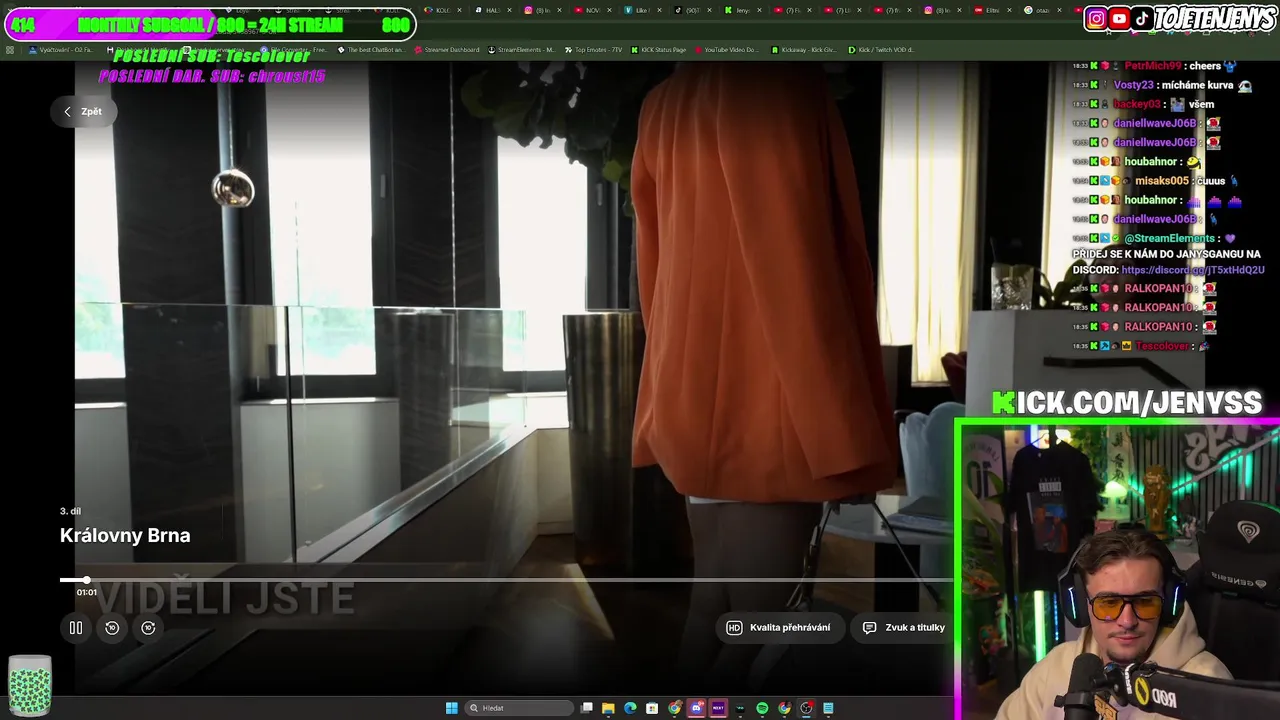1280x720 pixels.
Task: Open Discord from the taskbar
Action: click(697, 708)
